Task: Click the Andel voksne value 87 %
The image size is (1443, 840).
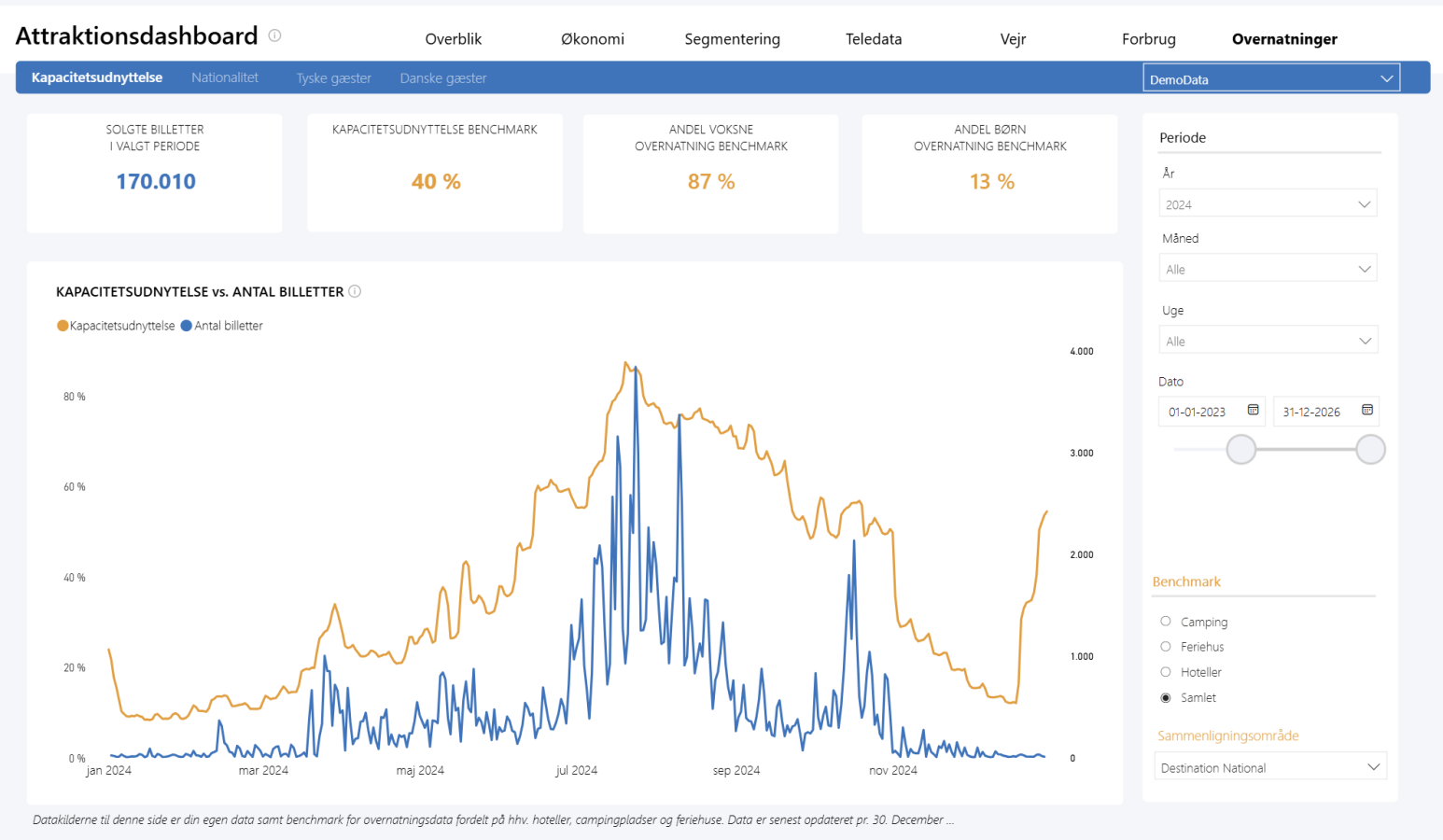Action: pos(711,181)
